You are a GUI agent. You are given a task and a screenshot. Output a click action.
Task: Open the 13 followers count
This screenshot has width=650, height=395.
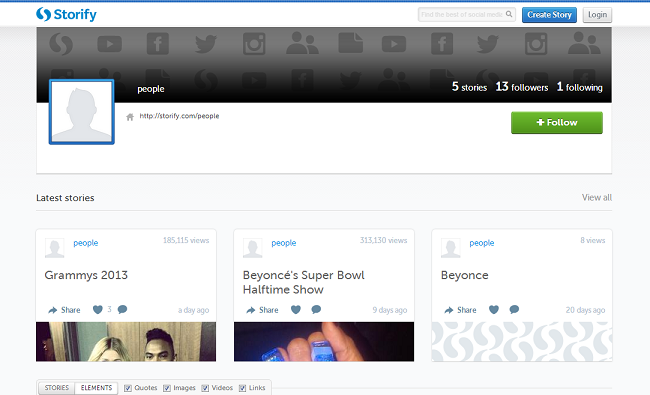[522, 87]
